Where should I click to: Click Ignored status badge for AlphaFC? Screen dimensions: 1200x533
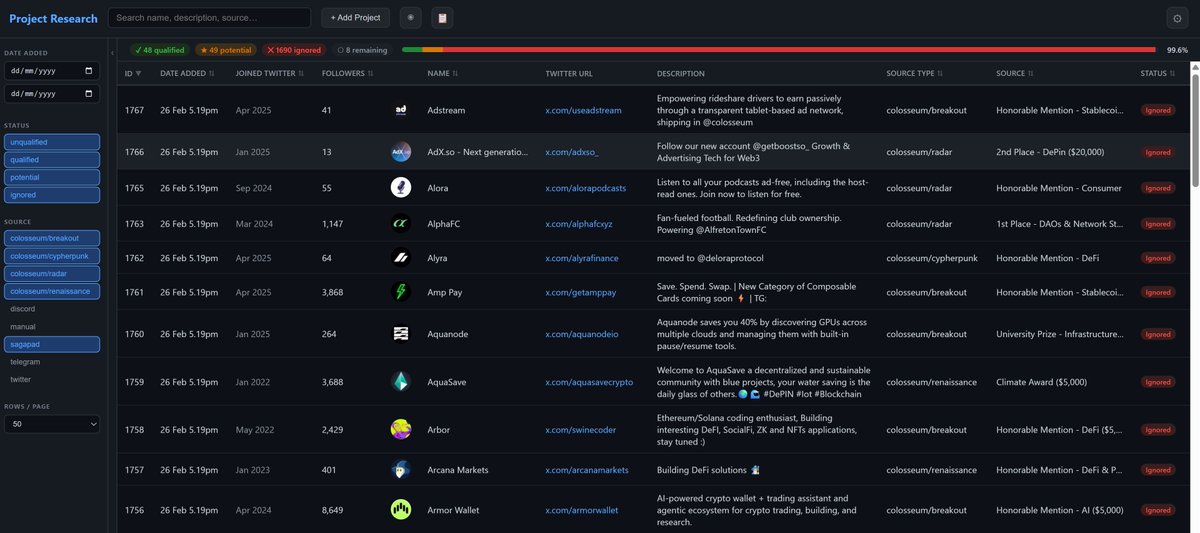pos(1158,224)
